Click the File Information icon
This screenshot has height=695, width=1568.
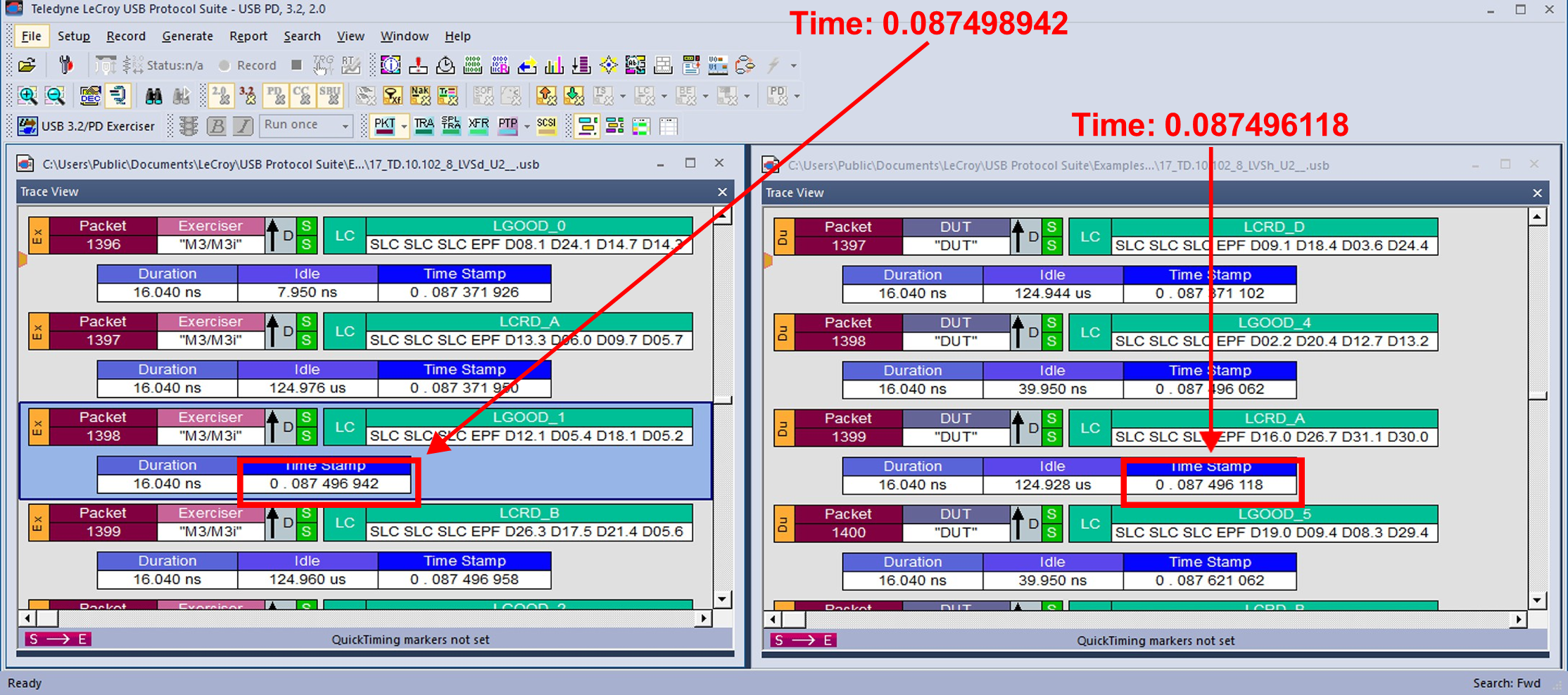pos(391,65)
